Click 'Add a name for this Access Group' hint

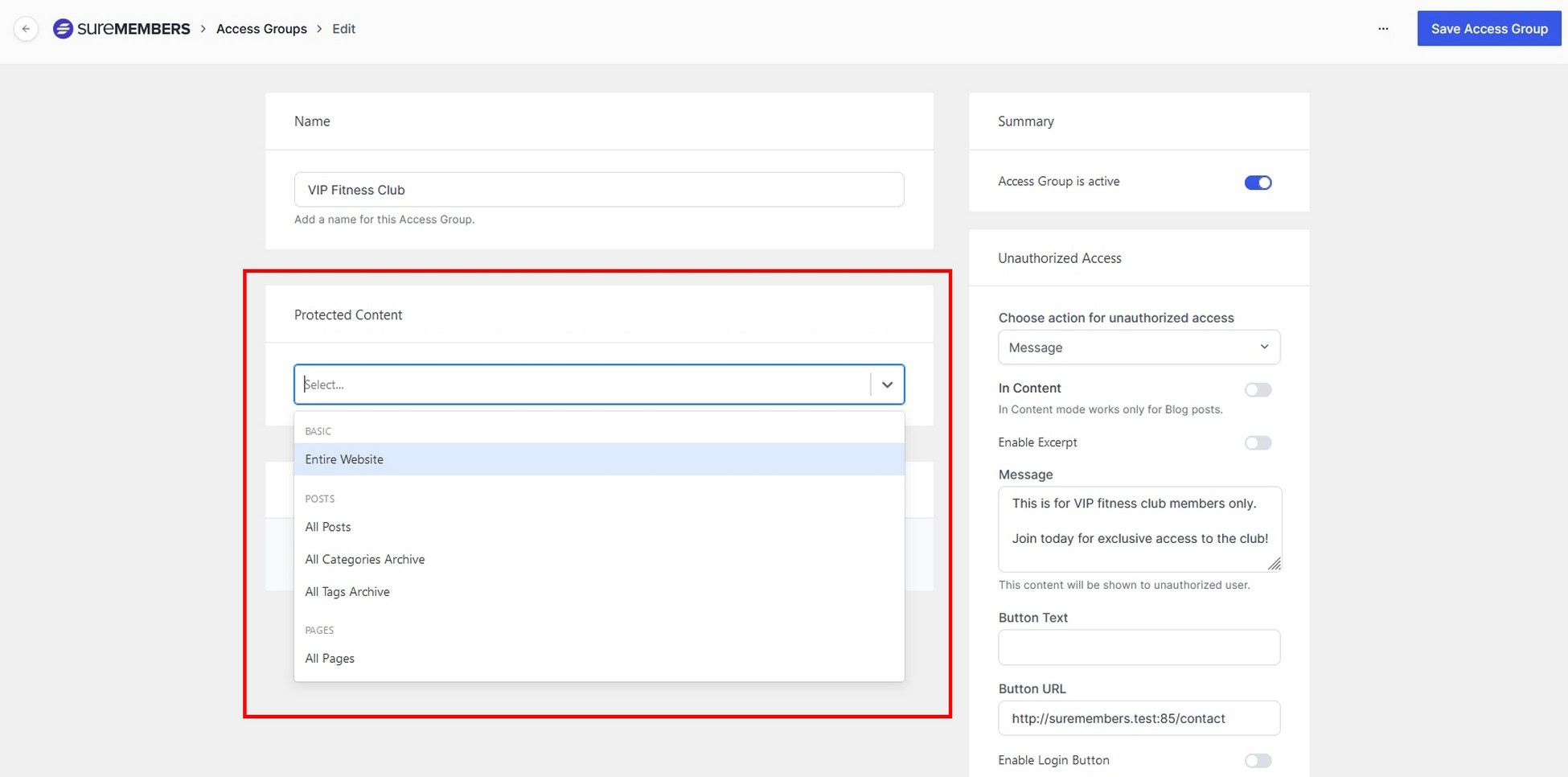tap(384, 220)
